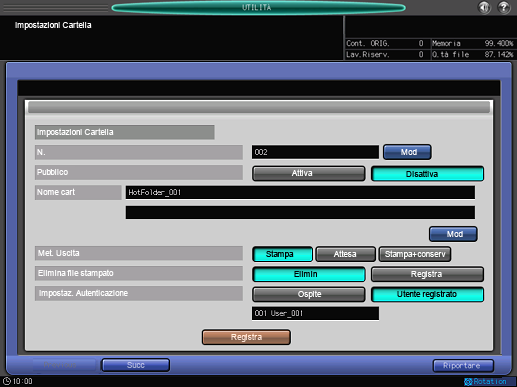This screenshot has height=387, width=517.
Task: Click Mod button below folder name fields
Action: pyautogui.click(x=453, y=234)
